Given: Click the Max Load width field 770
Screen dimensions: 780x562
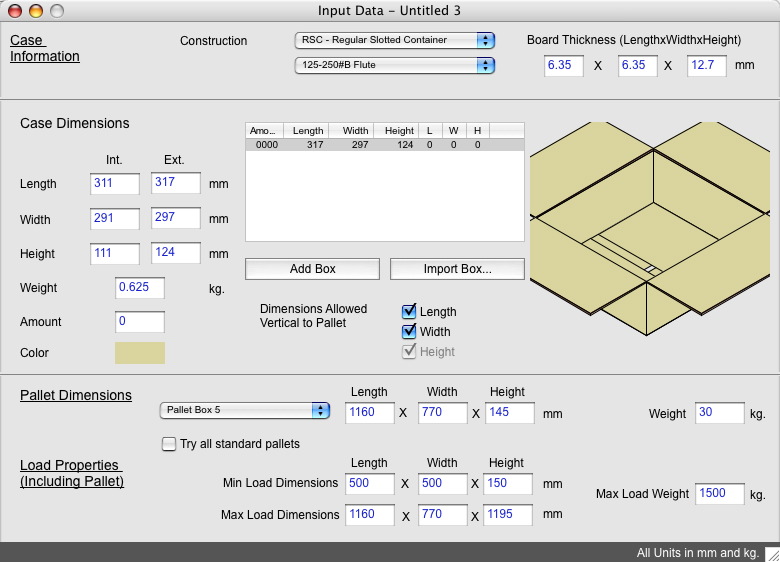Looking at the screenshot, I should [x=442, y=515].
